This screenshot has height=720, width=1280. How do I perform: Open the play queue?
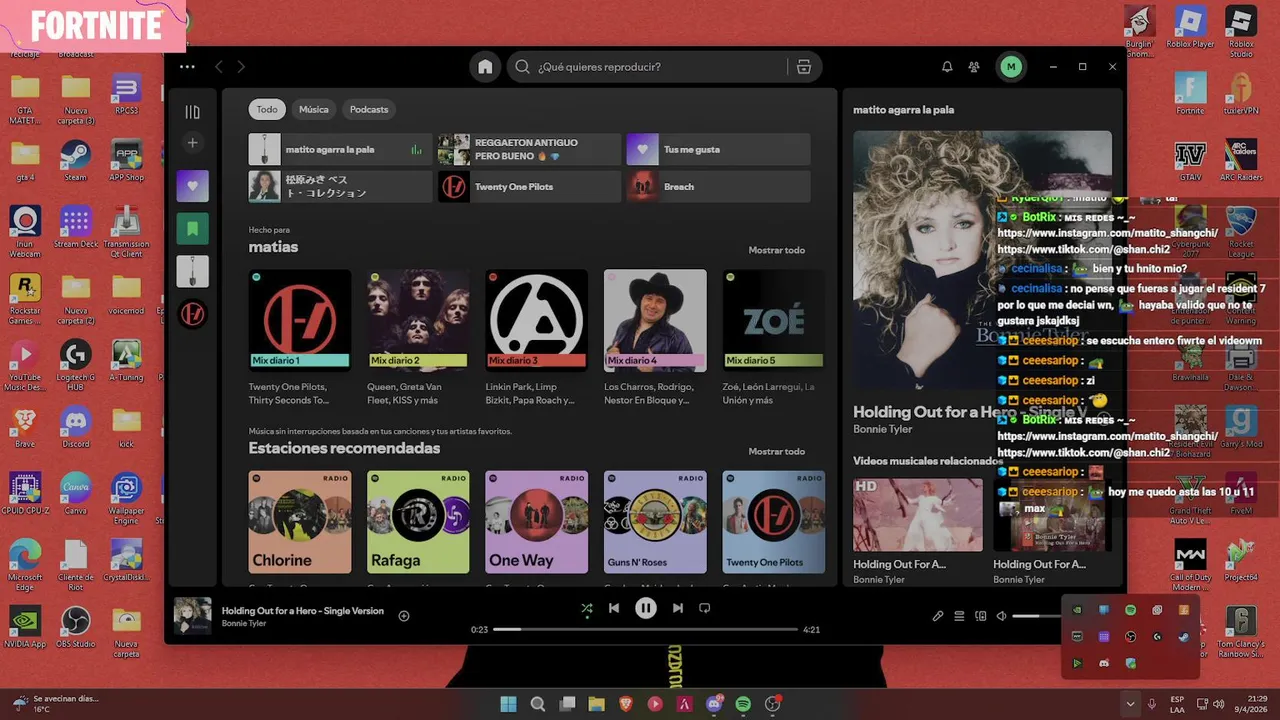pos(959,616)
